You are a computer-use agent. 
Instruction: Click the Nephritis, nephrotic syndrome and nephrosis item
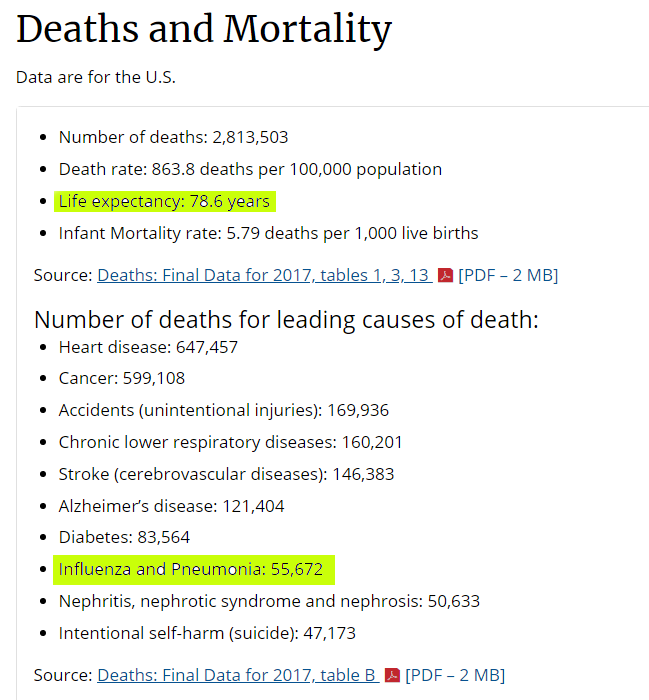pos(269,601)
